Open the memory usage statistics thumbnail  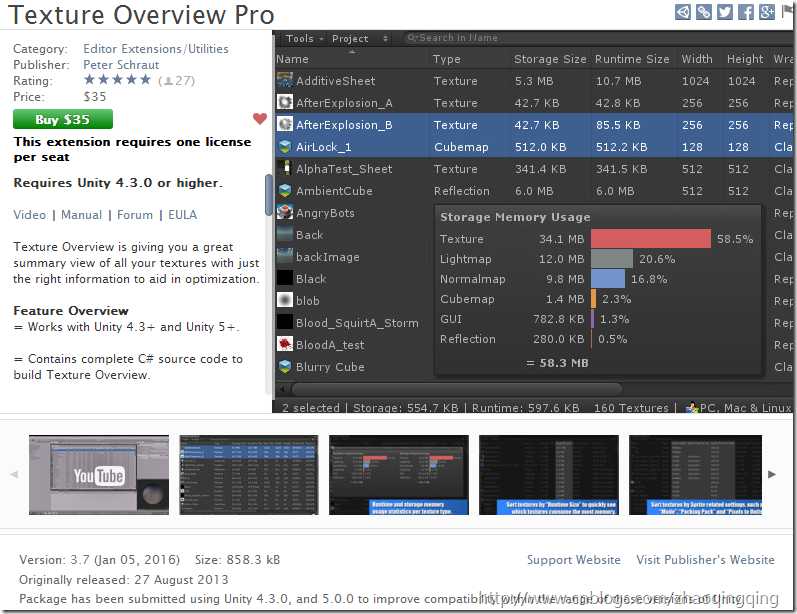pos(398,475)
